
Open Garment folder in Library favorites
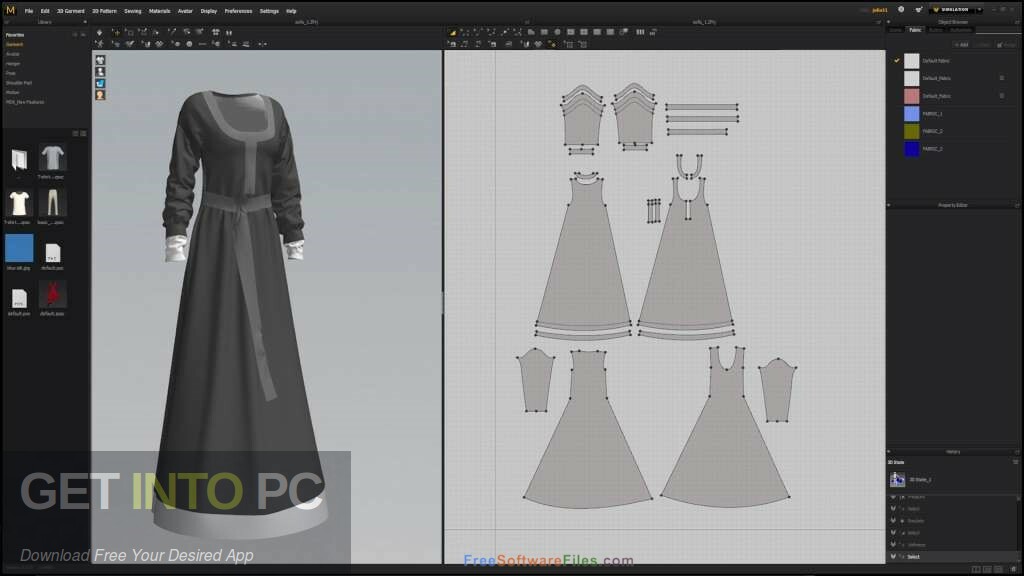(14, 44)
